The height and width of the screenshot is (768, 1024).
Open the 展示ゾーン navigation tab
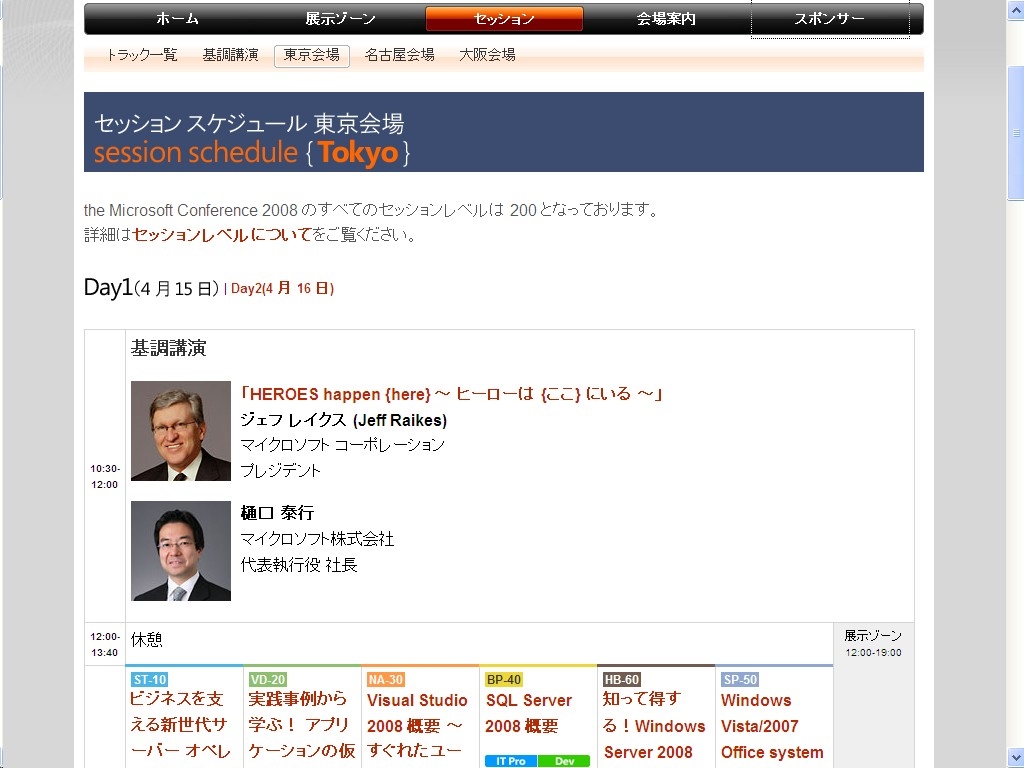[340, 18]
